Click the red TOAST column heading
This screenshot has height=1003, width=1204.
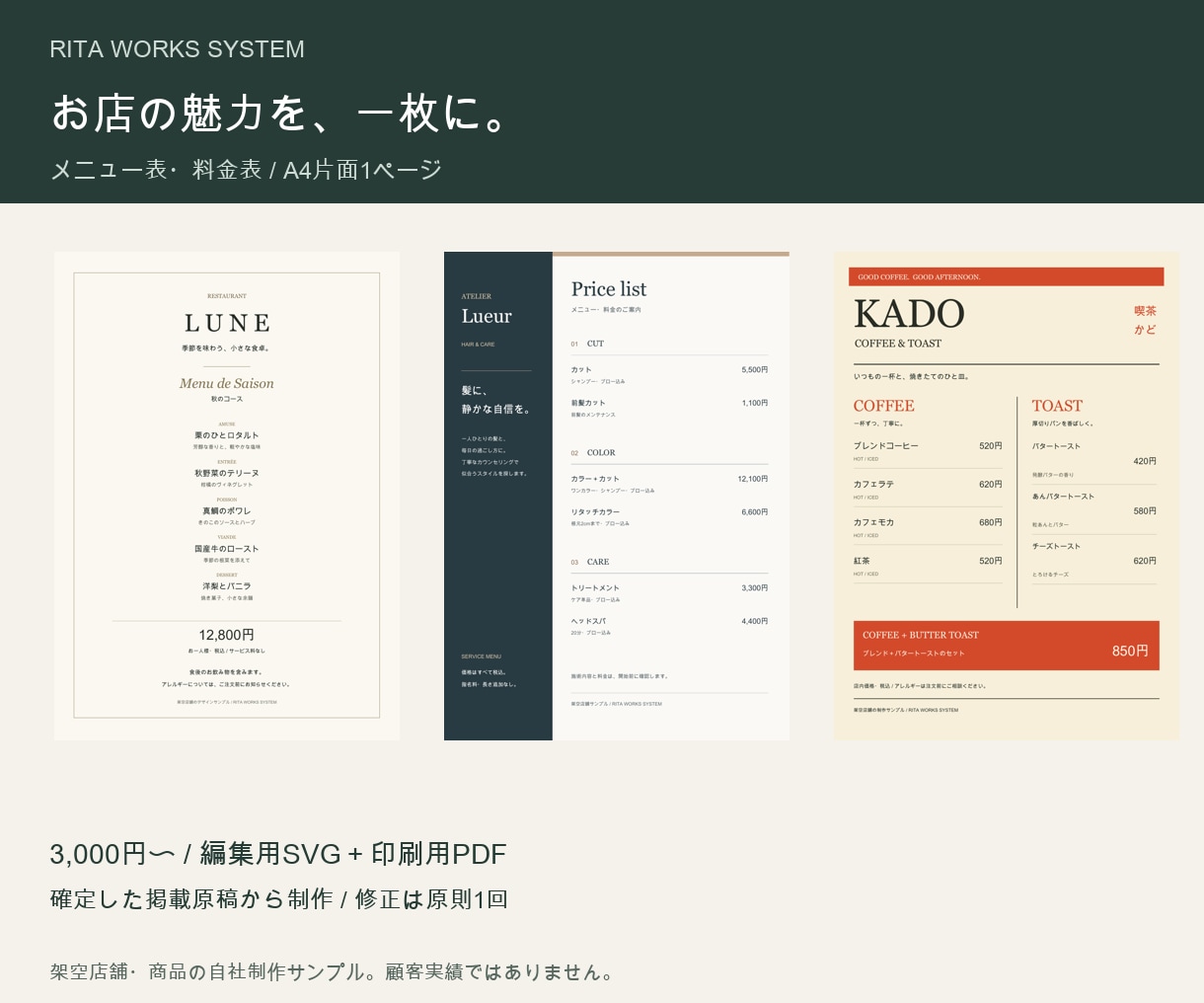coord(1057,406)
